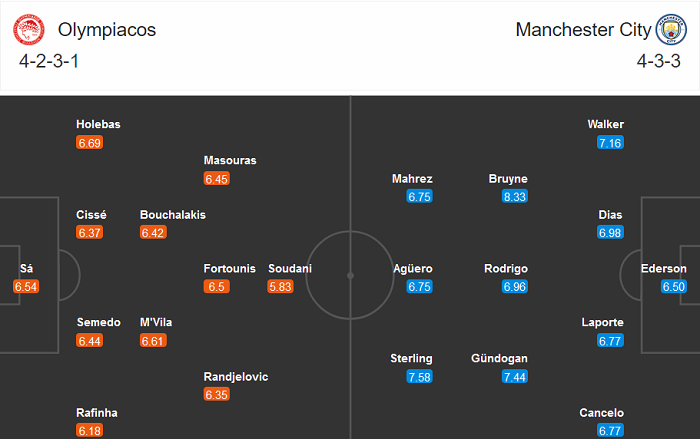Click goalkeeper Sá's 6.54 rating
700x439 pixels.
(25, 287)
